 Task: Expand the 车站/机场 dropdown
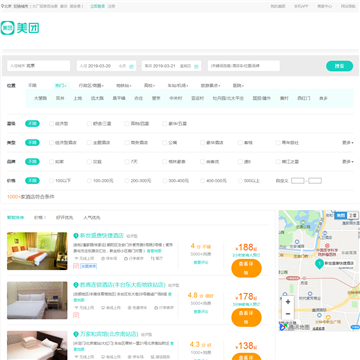click(x=177, y=86)
